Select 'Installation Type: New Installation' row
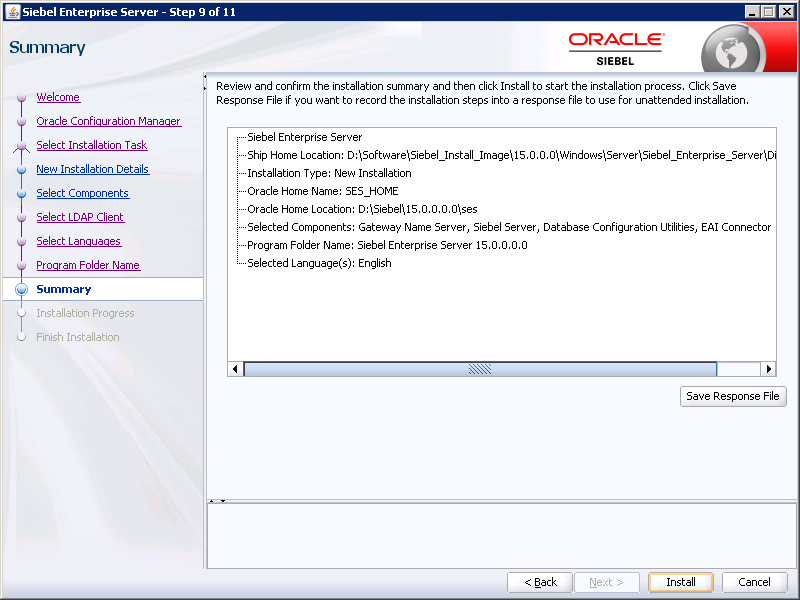Viewport: 800px width, 600px height. 329,173
